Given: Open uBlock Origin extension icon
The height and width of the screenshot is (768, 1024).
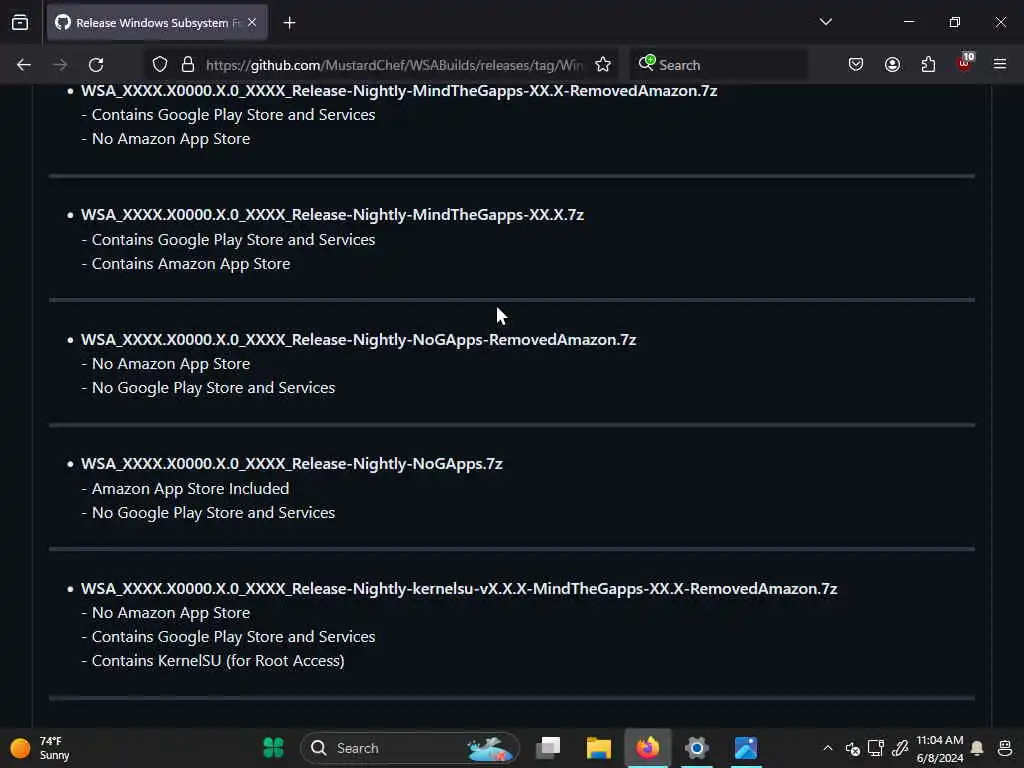Looking at the screenshot, I should pos(965,63).
